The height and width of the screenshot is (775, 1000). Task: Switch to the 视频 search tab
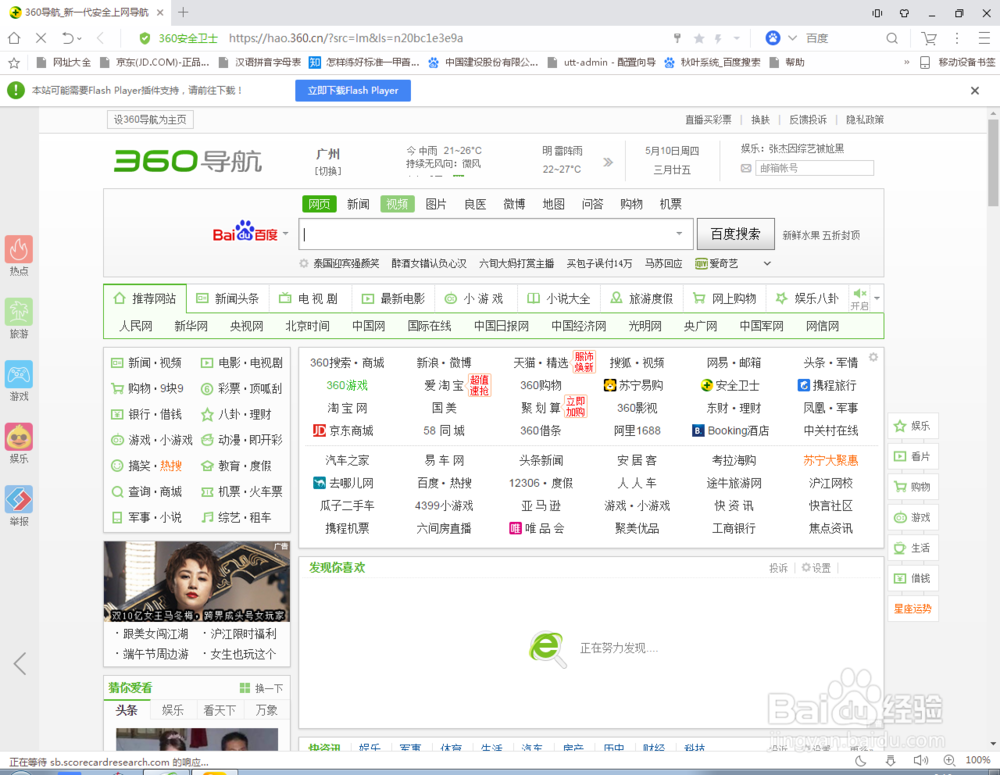tap(396, 203)
